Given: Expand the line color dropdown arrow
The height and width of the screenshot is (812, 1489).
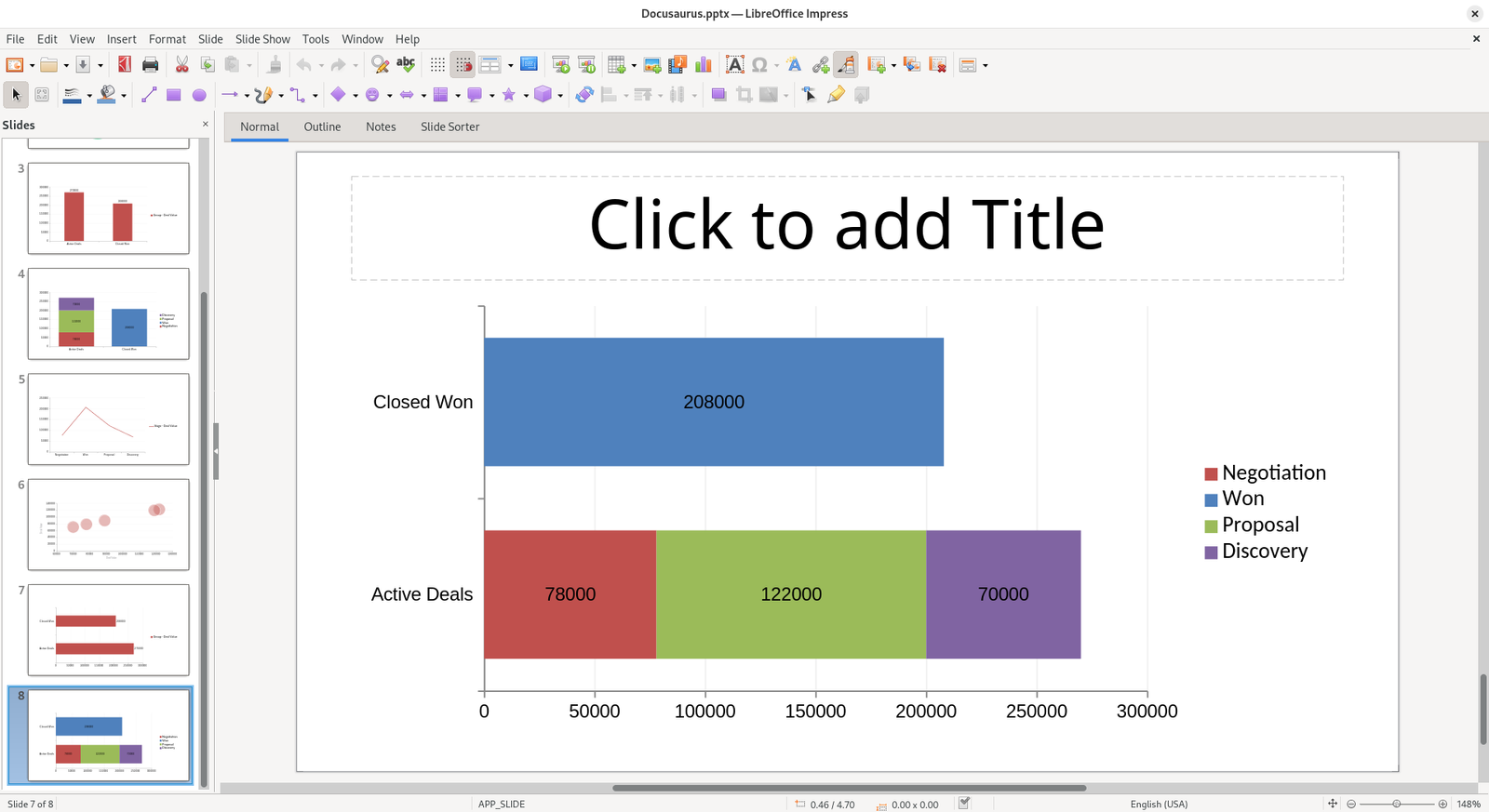Looking at the screenshot, I should click(89, 95).
